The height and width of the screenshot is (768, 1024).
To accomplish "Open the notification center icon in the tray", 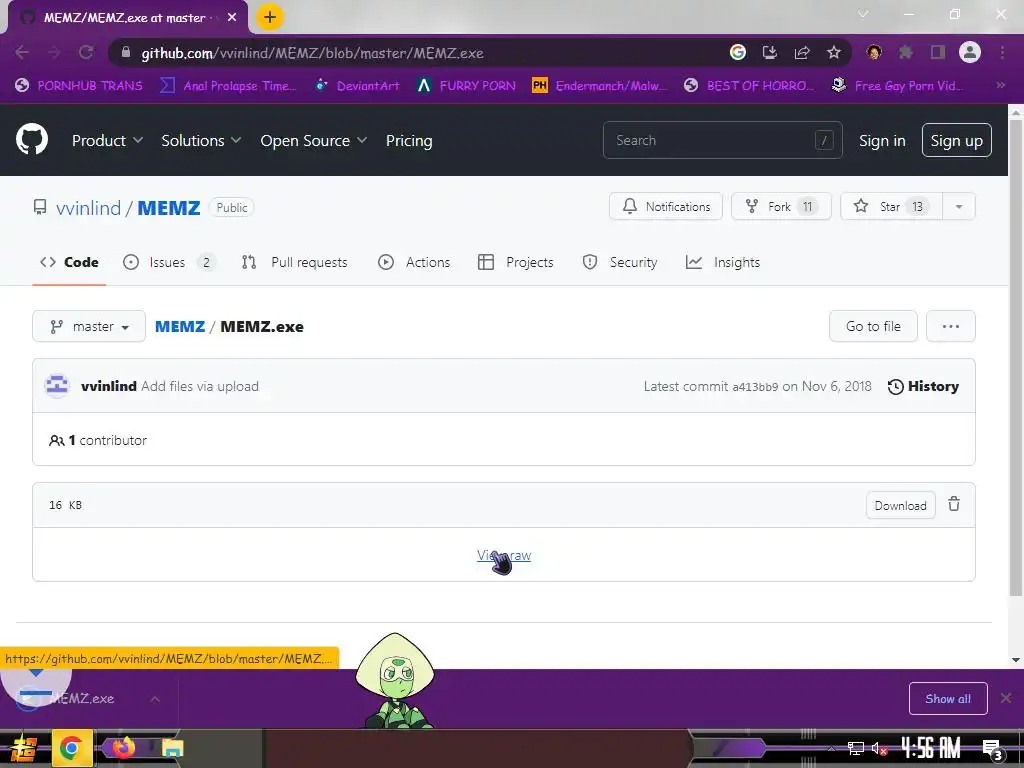I will pyautogui.click(x=993, y=749).
